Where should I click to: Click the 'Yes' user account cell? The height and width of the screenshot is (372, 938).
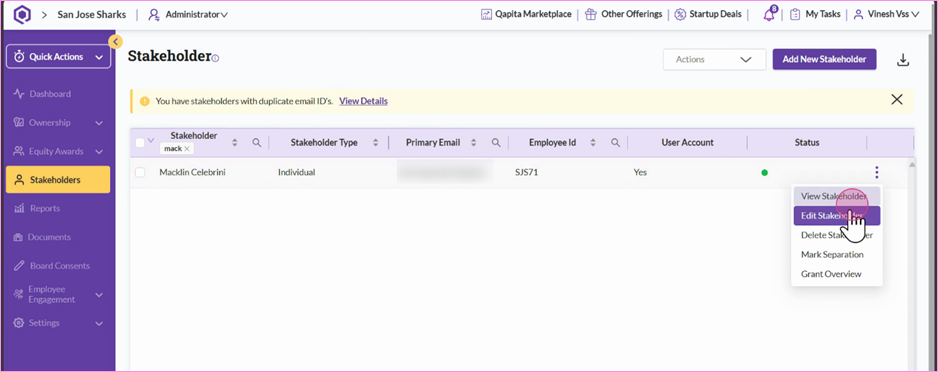(640, 172)
